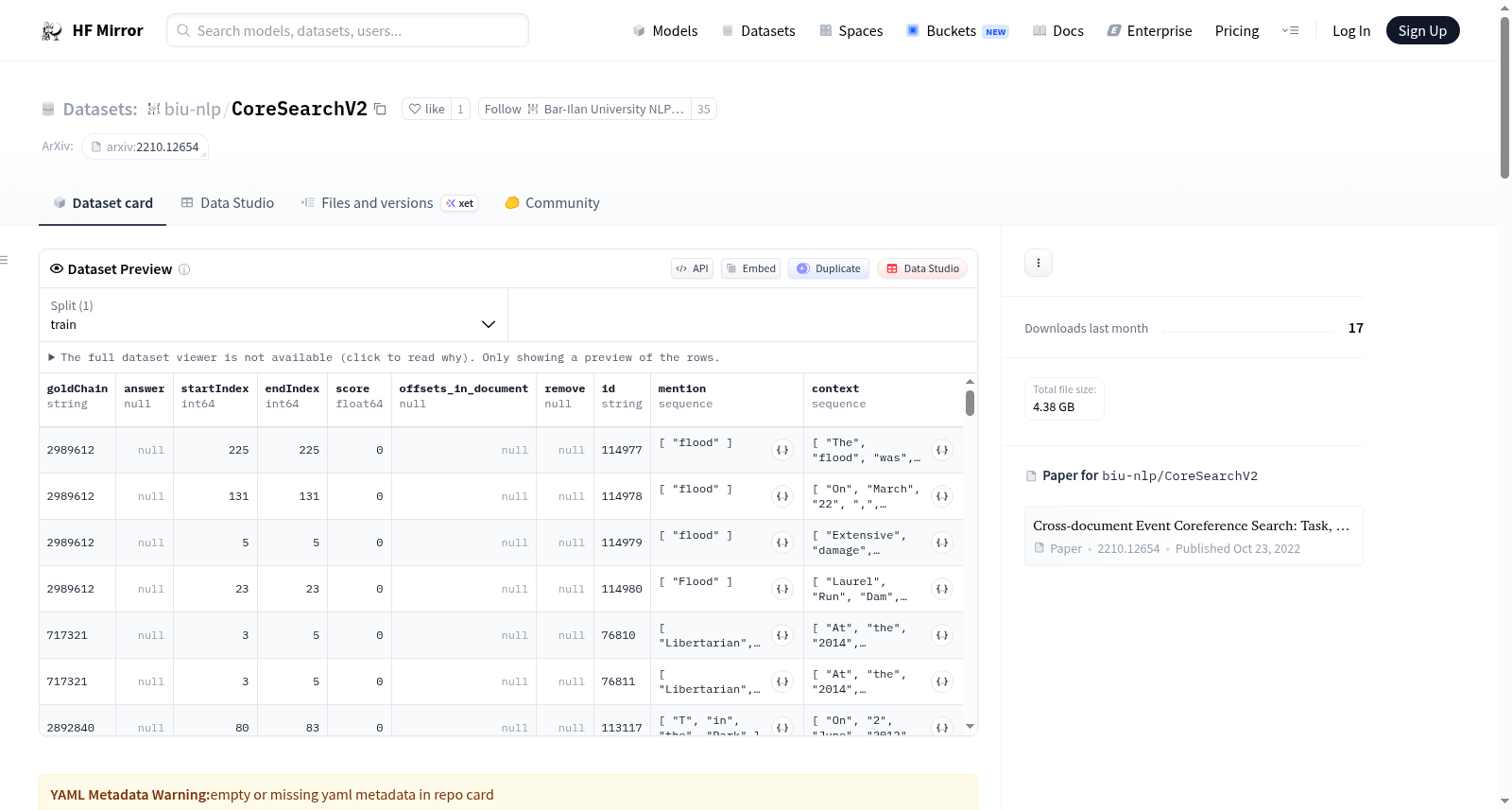Screen dimensions: 1512x810
Task: Click the info icon beside Dataset Preview
Action: [184, 269]
